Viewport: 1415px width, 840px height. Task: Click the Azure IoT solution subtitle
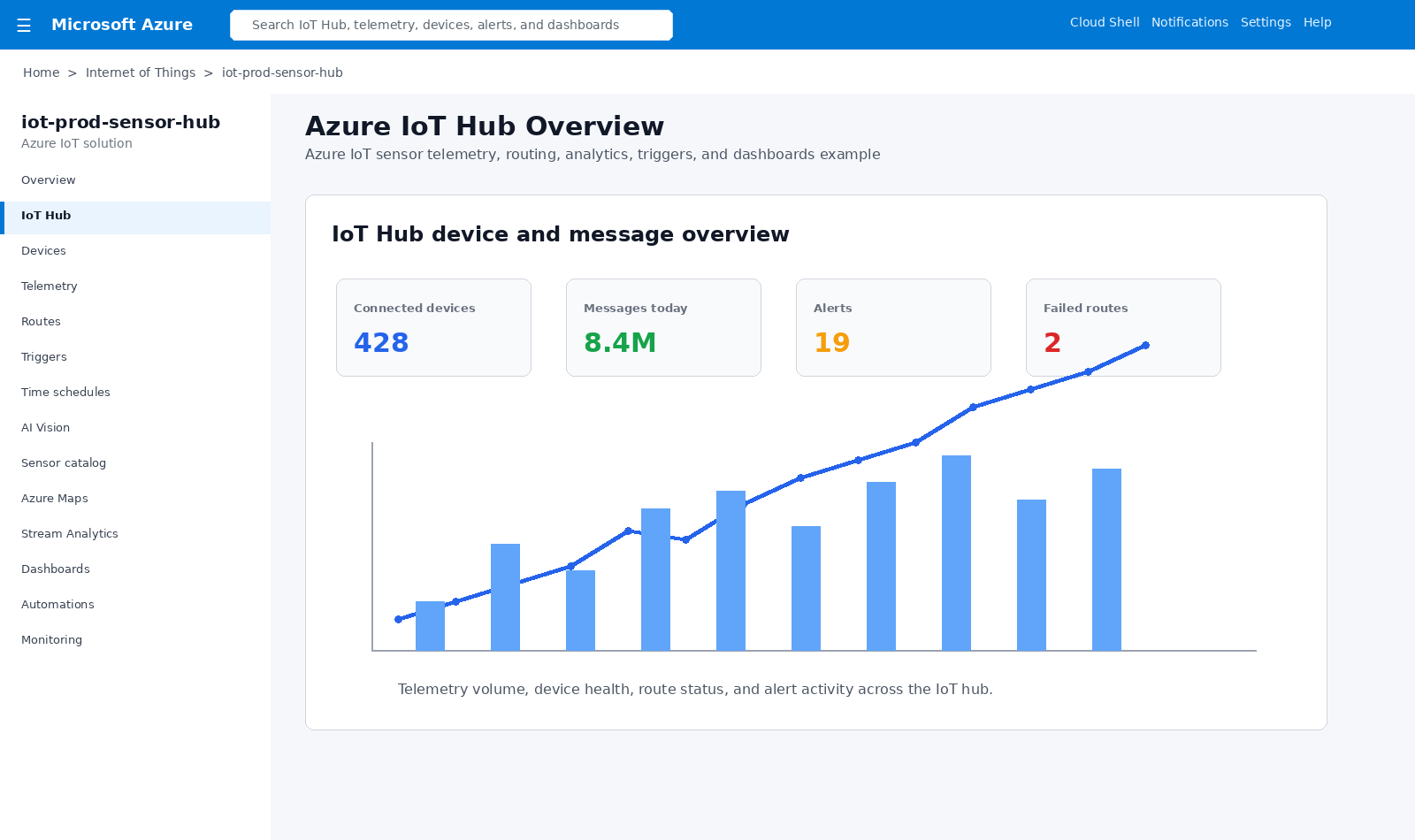[x=77, y=143]
